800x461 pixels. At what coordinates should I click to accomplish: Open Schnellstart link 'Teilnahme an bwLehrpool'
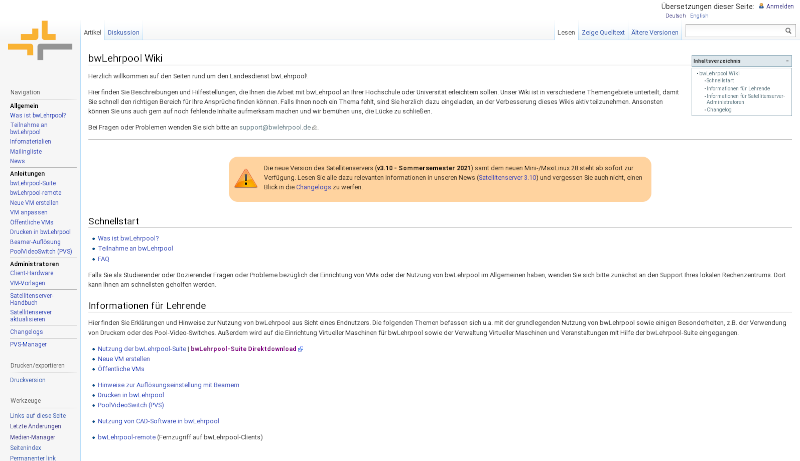point(135,248)
